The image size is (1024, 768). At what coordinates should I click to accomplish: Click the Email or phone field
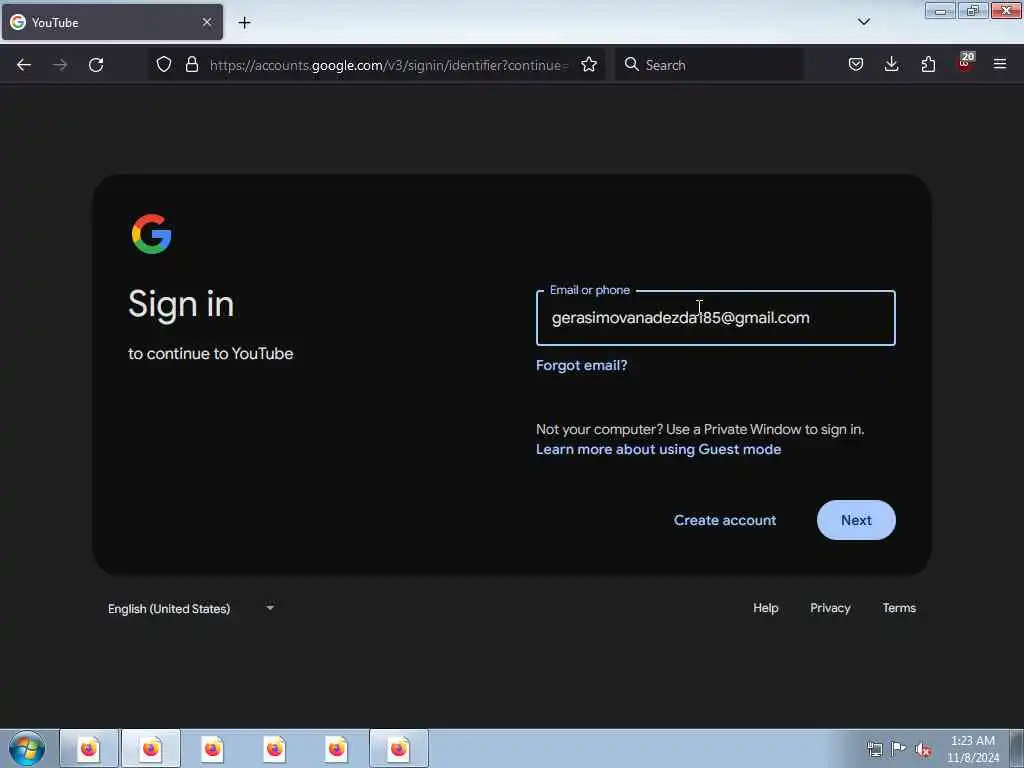[716, 318]
